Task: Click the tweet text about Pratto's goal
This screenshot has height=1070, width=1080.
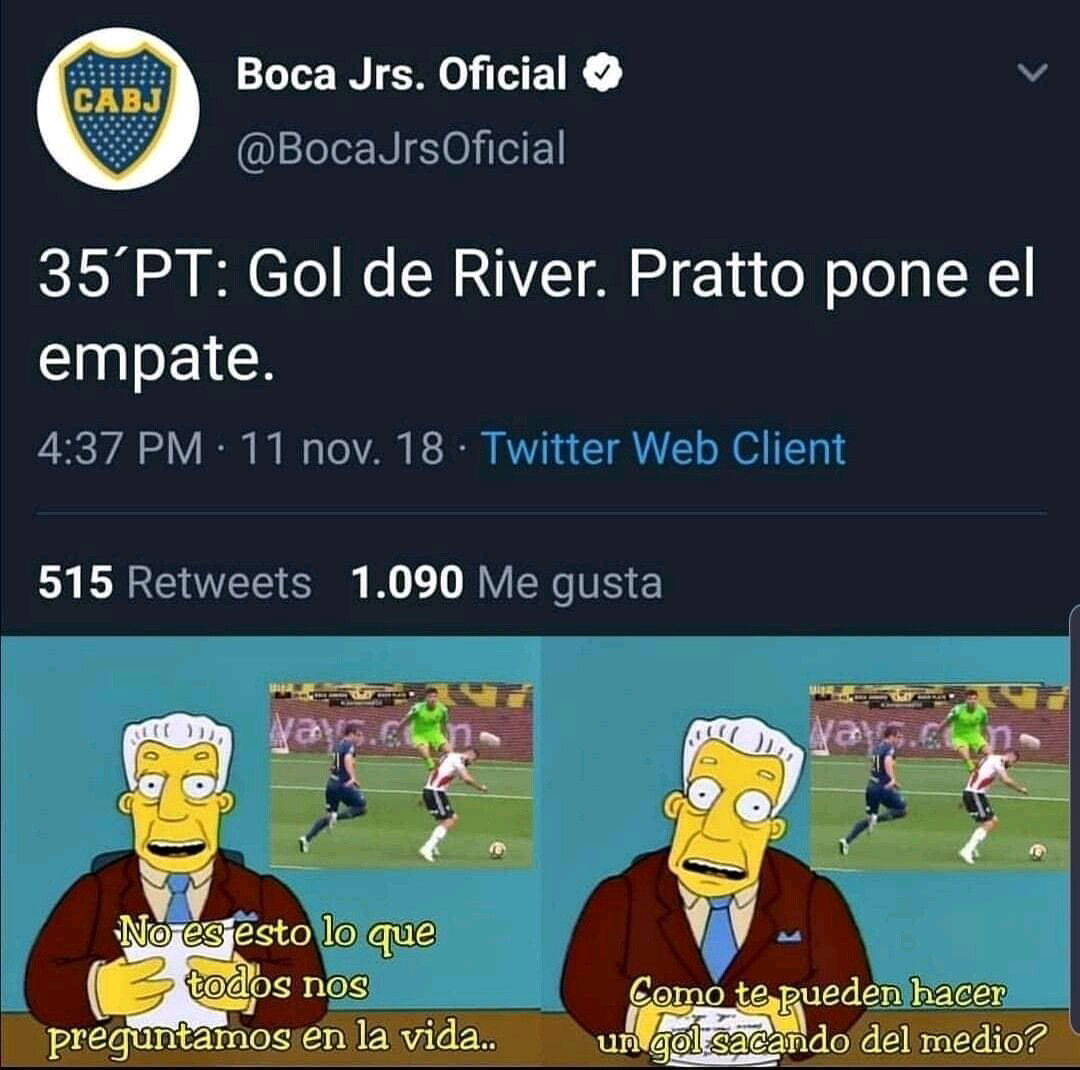Action: coord(537,316)
